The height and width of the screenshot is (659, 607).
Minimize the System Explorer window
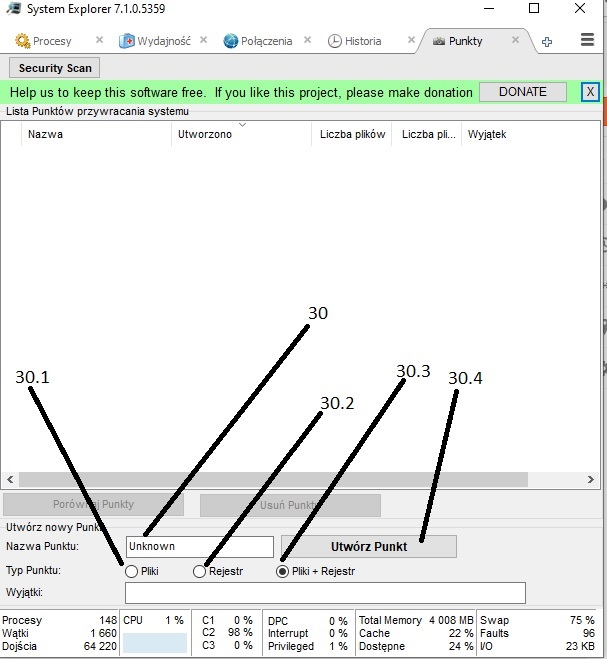click(x=489, y=8)
